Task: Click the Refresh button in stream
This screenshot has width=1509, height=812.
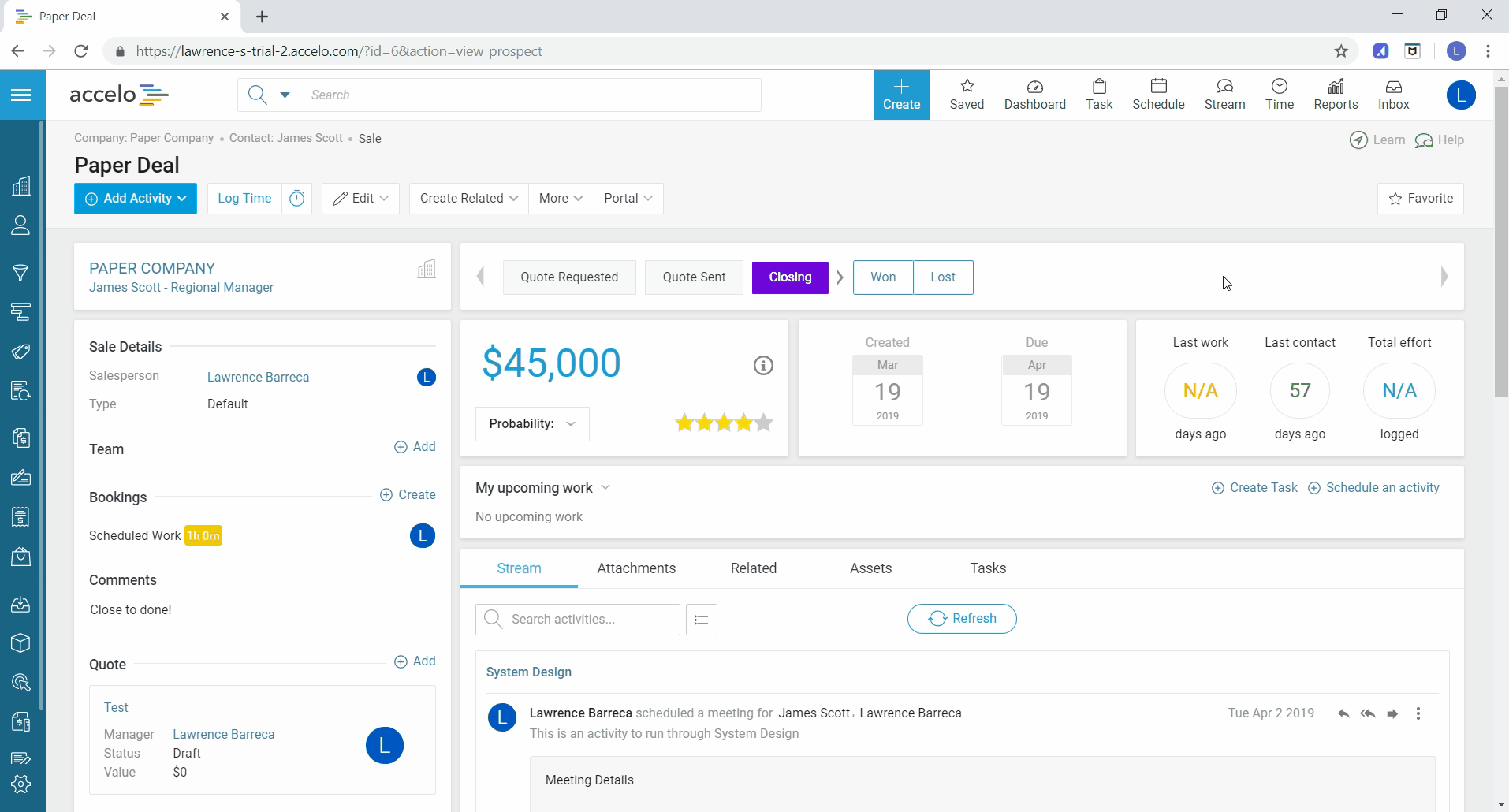Action: click(961, 619)
